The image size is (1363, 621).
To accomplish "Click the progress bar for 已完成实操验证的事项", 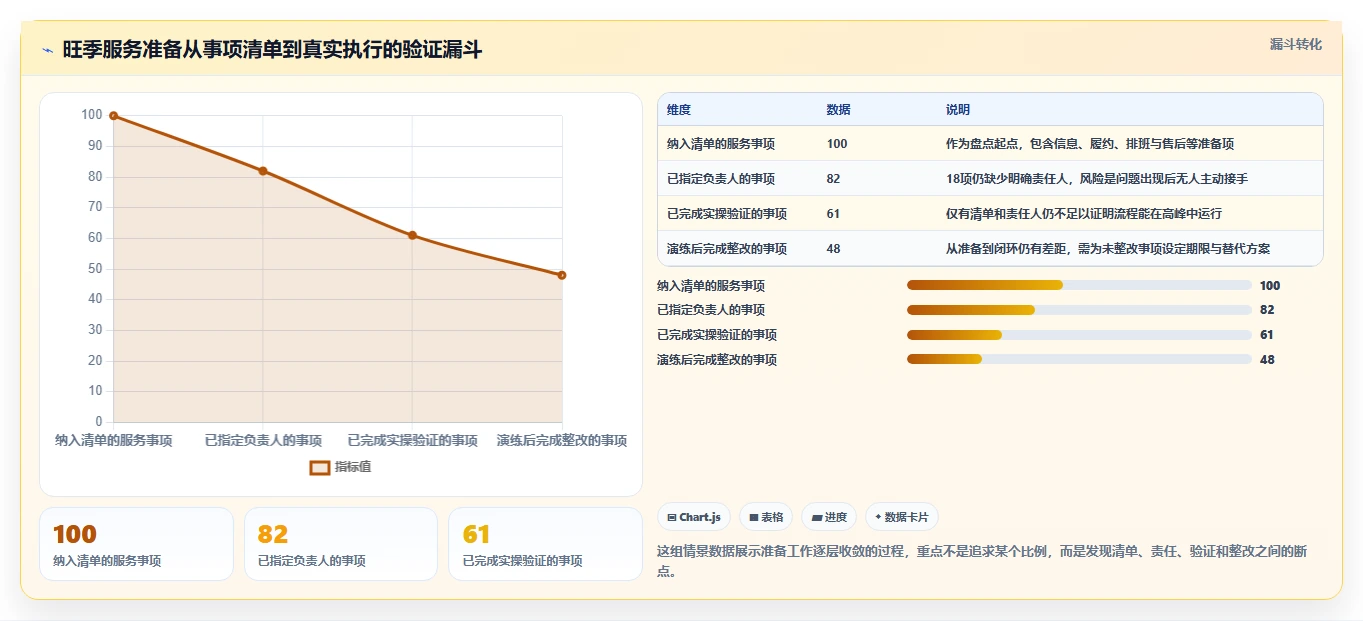I will tap(1079, 335).
